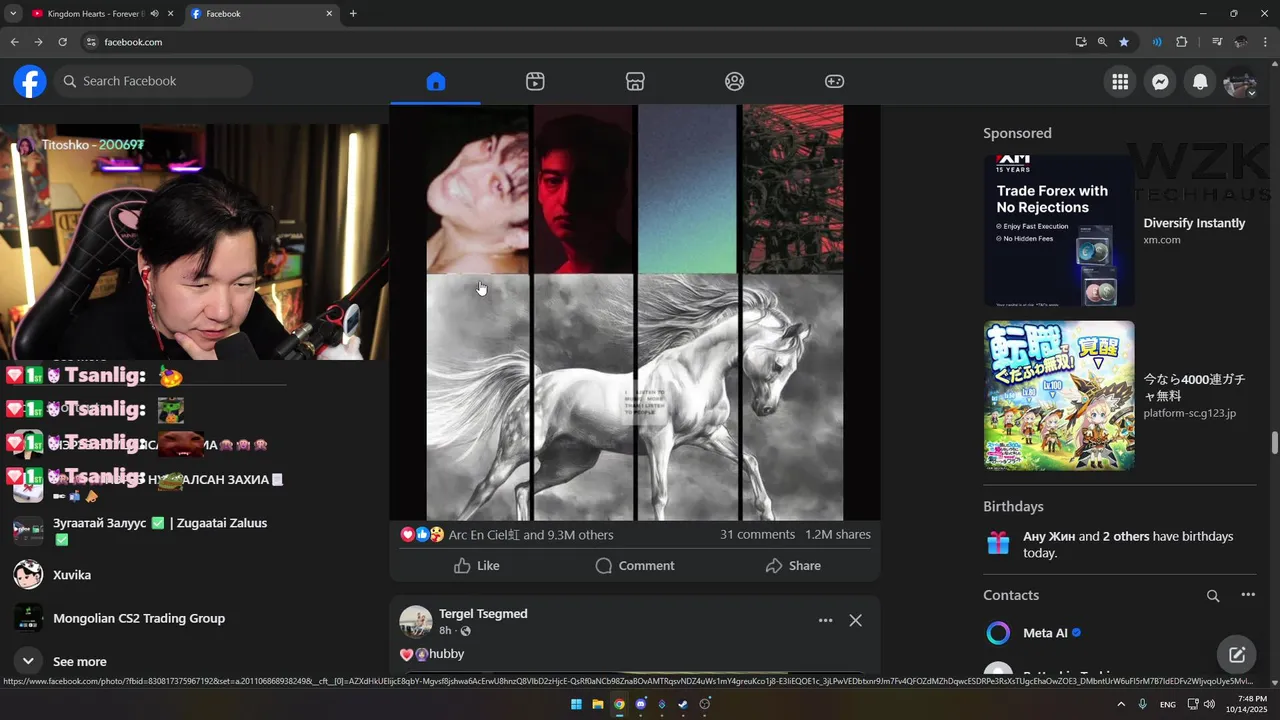
Task: Open File Explorer from the taskbar
Action: tap(598, 704)
